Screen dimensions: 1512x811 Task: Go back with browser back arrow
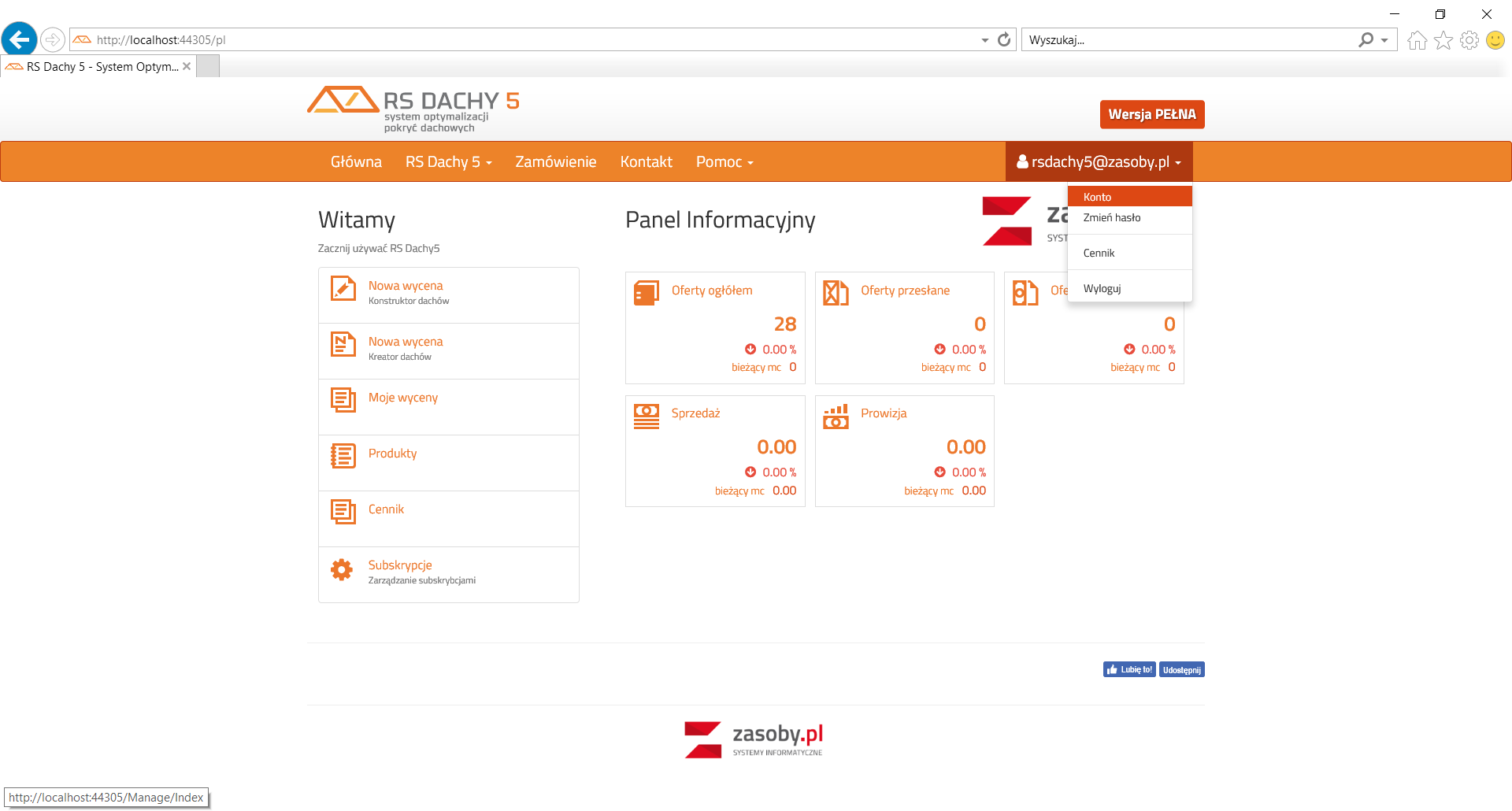(x=20, y=39)
